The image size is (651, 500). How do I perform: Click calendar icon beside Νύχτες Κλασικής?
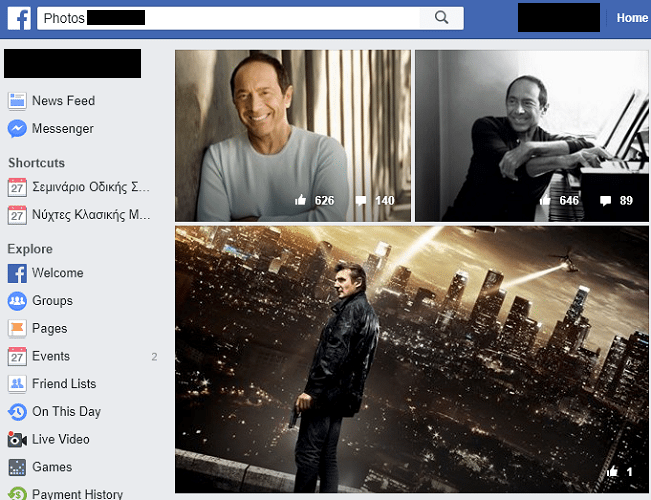coord(17,215)
